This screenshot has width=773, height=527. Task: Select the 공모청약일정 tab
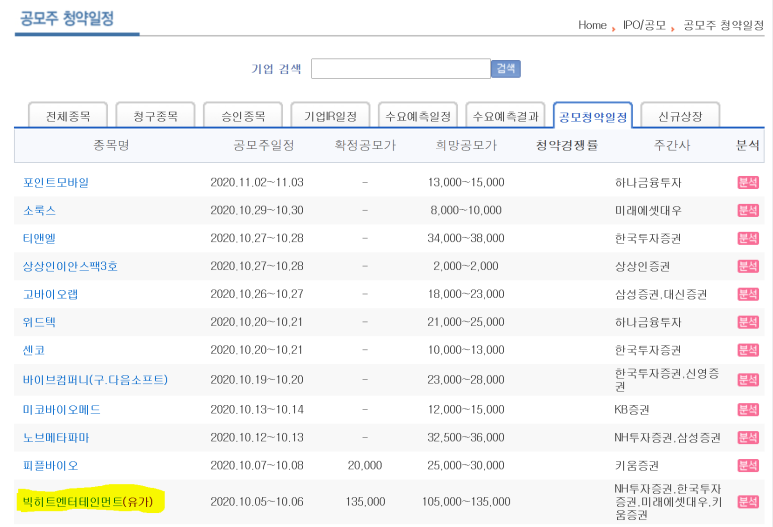click(593, 115)
